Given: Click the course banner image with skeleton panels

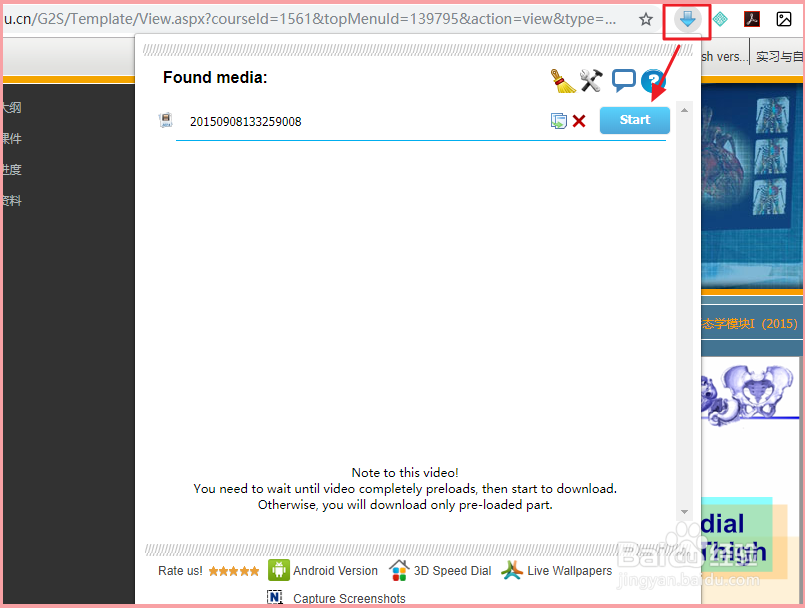Looking at the screenshot, I should coord(752,186).
